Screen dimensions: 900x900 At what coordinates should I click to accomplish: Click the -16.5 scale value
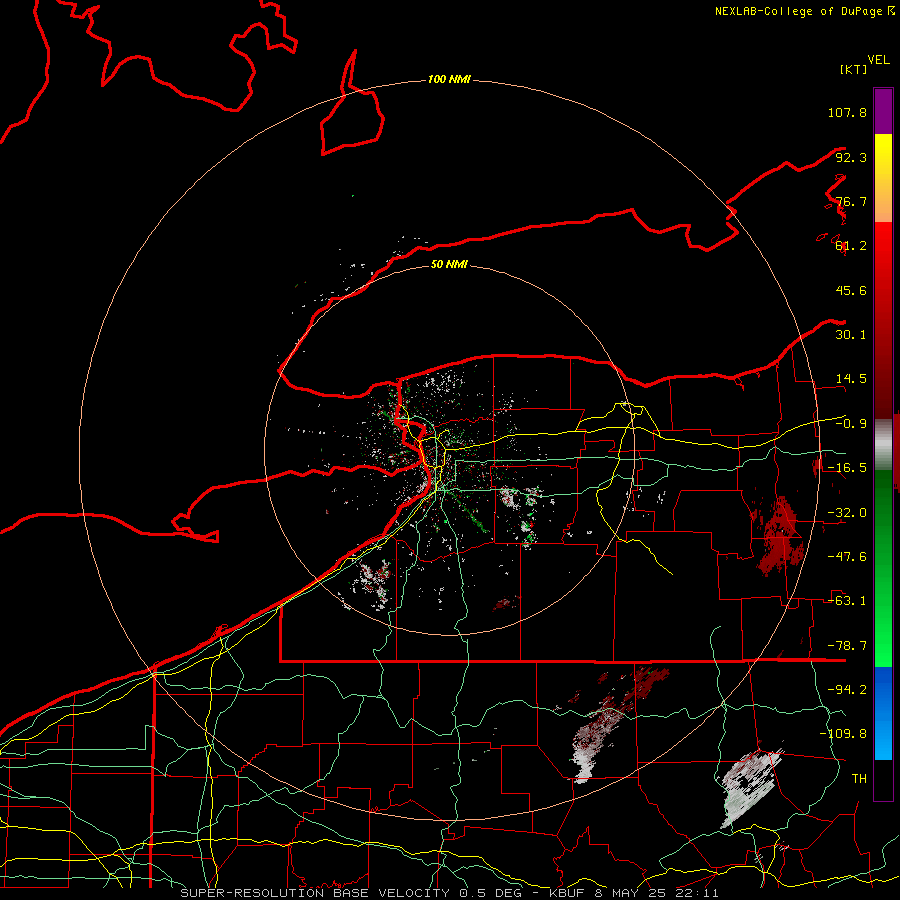point(847,468)
